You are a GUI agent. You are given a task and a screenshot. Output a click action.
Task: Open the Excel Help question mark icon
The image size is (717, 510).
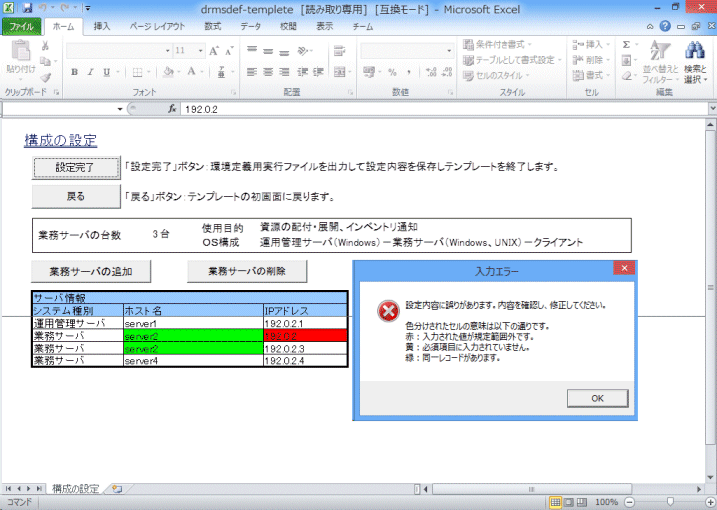tap(665, 27)
